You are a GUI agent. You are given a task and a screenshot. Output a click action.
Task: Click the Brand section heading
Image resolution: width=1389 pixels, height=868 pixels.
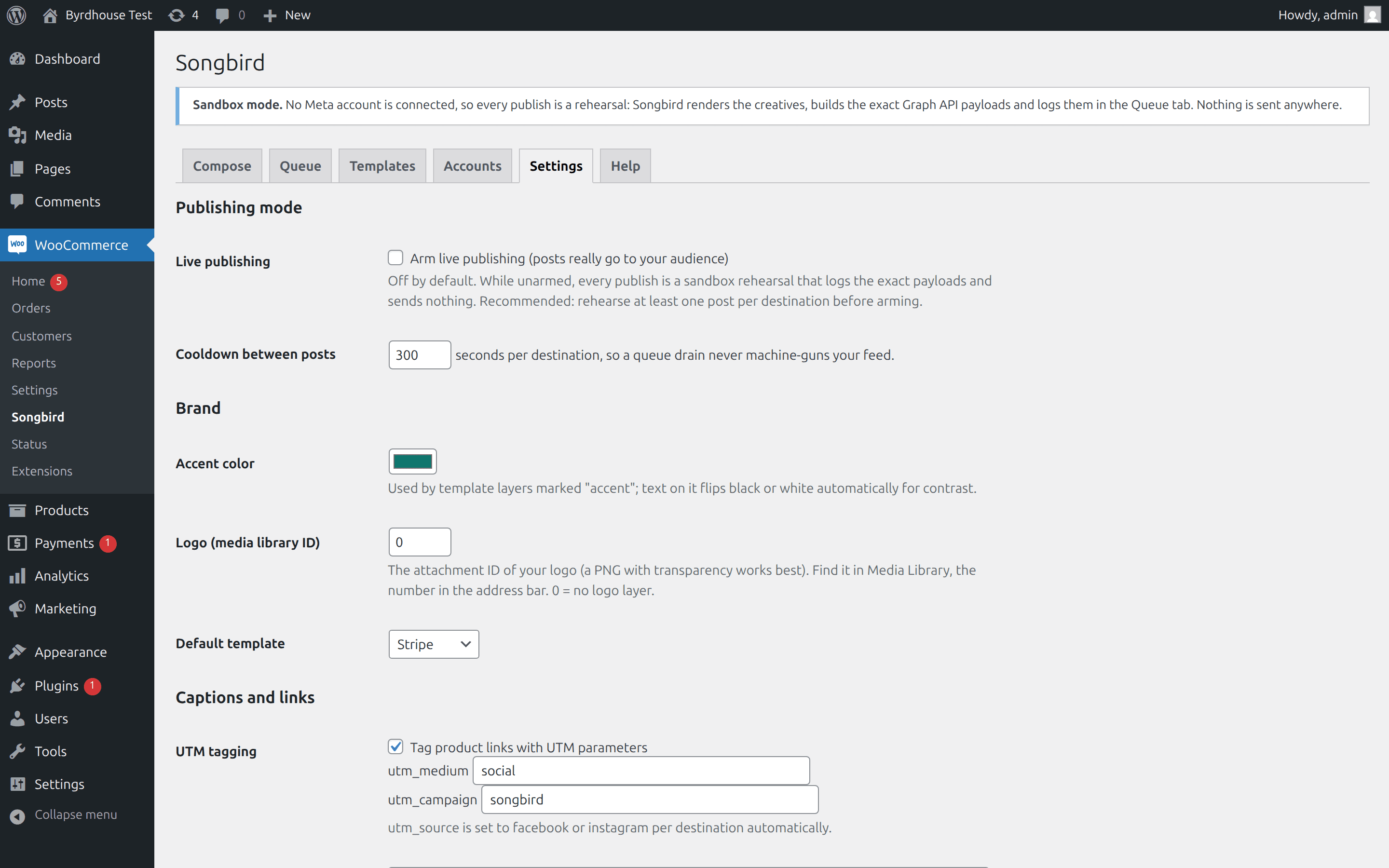pyautogui.click(x=198, y=408)
